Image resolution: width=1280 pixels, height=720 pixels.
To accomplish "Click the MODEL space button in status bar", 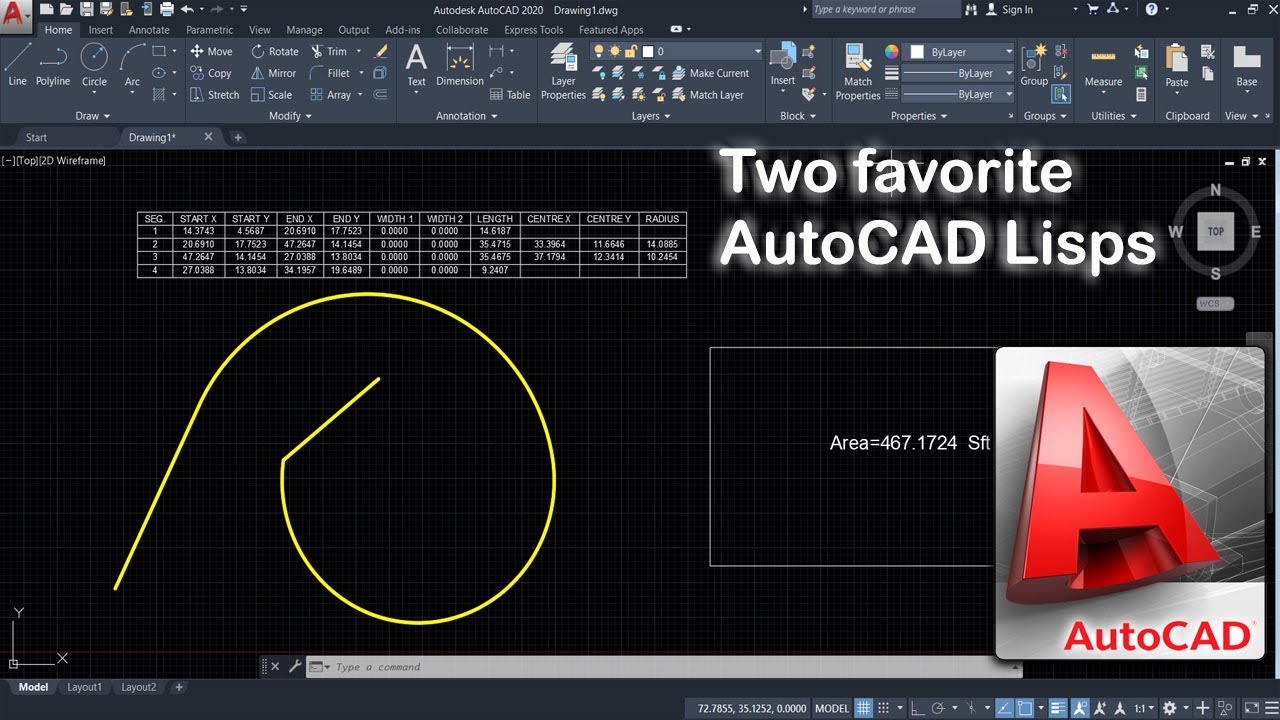I will coord(832,708).
